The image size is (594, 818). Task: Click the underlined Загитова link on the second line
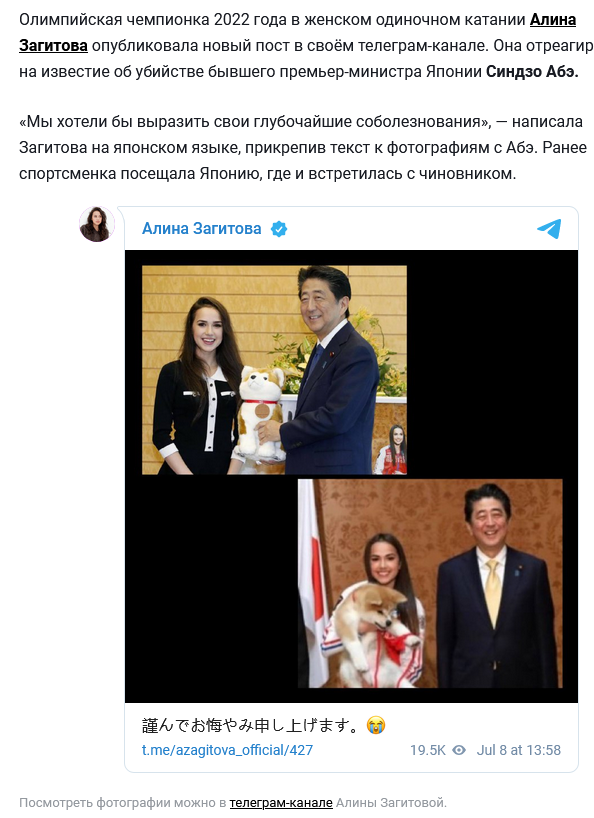click(53, 46)
